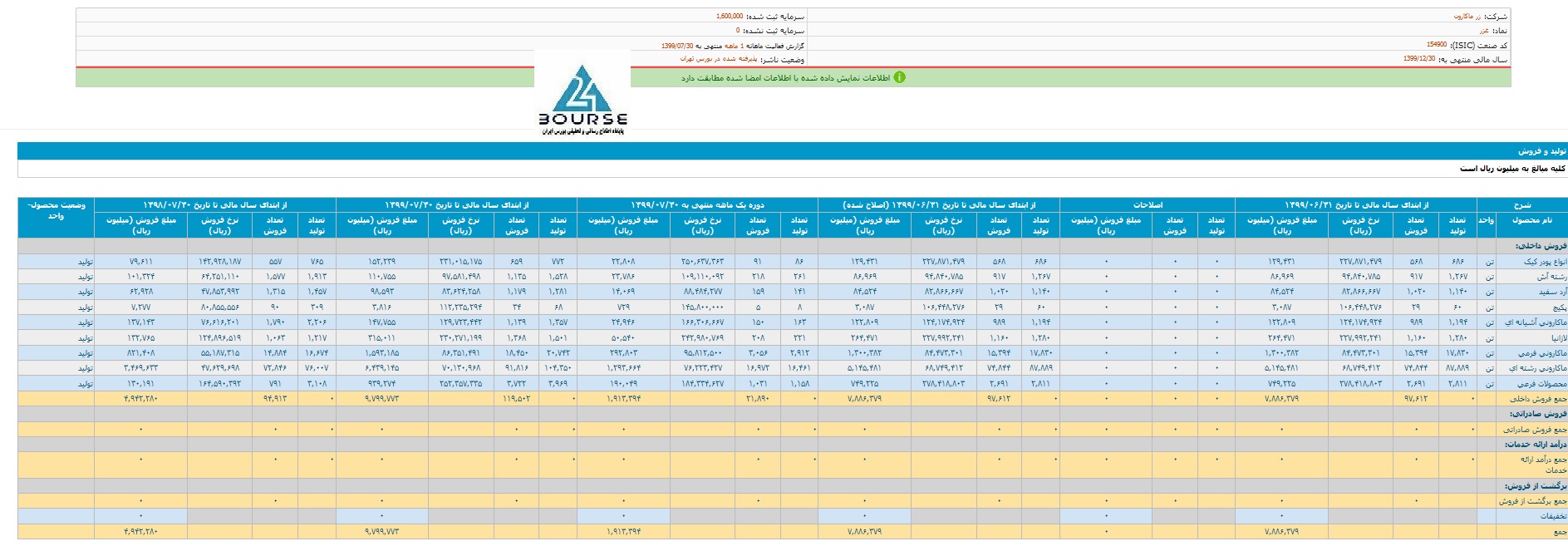1568x546 pixels.
Task: Select the product name 'پکیج'
Action: [x=1558, y=307]
